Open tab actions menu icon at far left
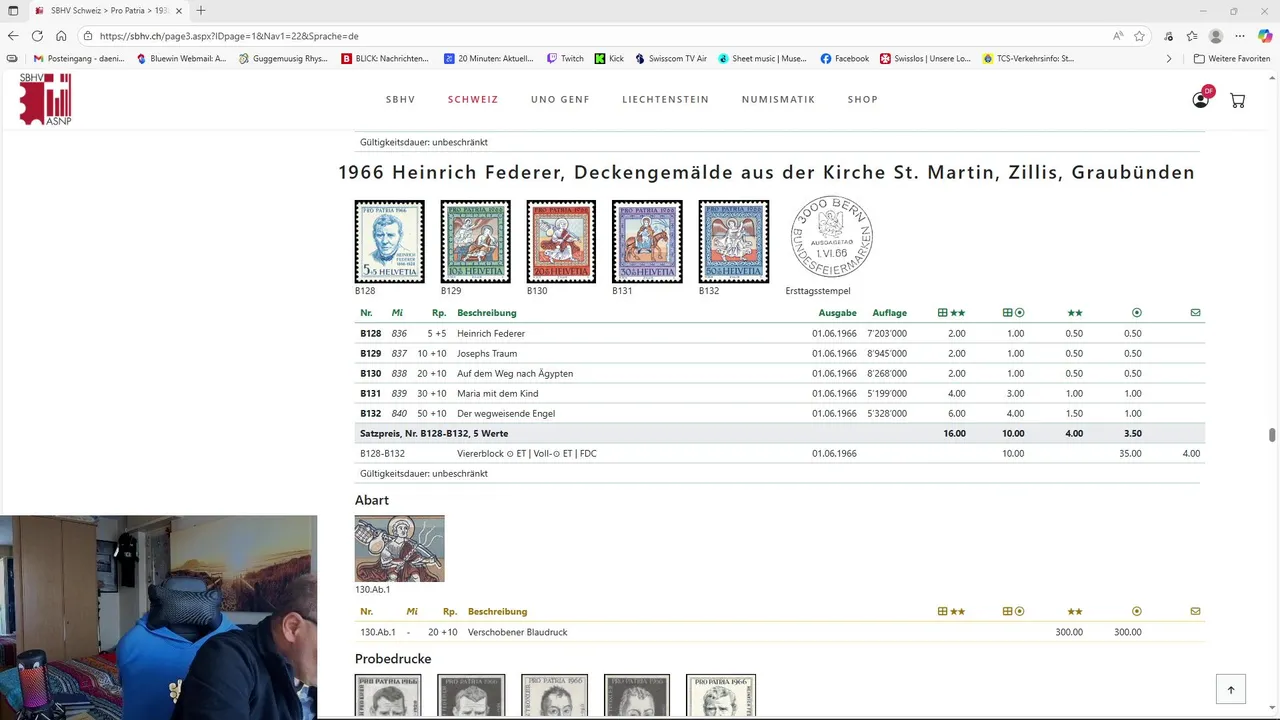Viewport: 1280px width, 720px height. click(12, 10)
